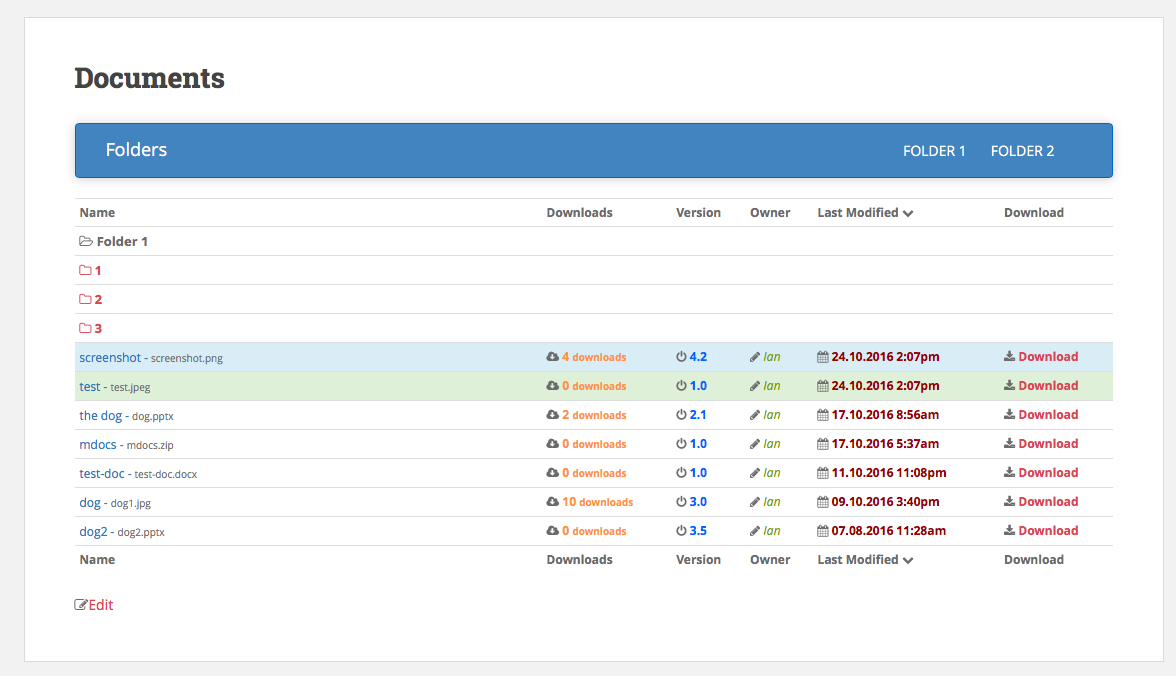Click the top Version column header

coord(698,212)
